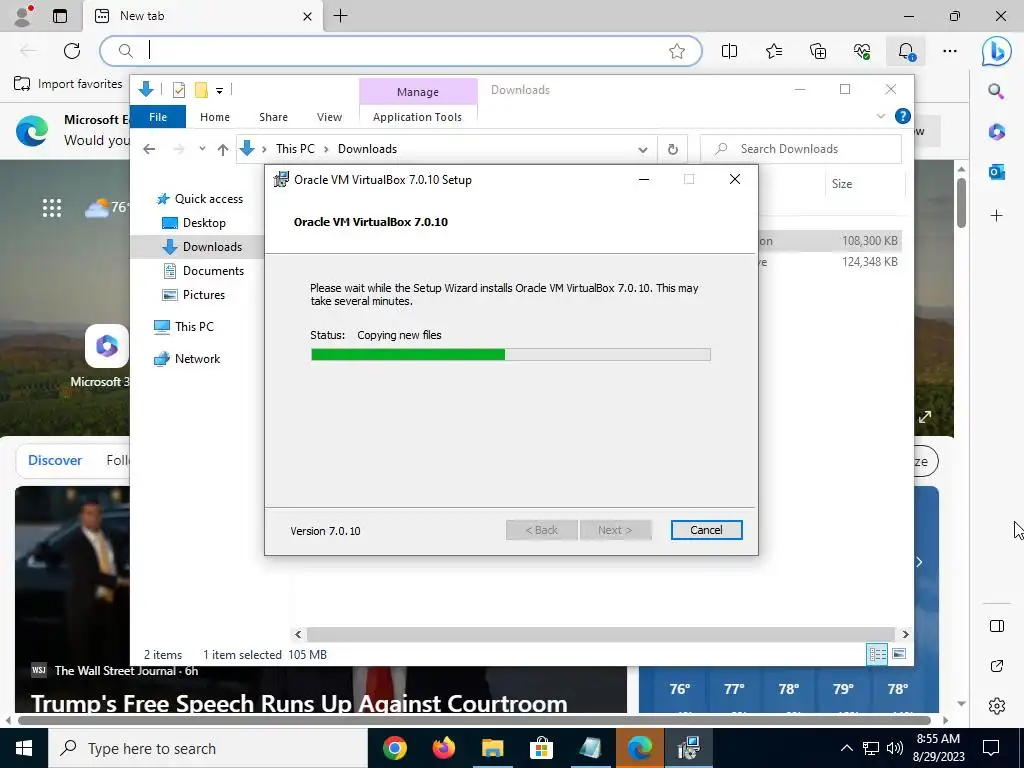Click the Search Downloads field
The image size is (1024, 768).
[801, 149]
